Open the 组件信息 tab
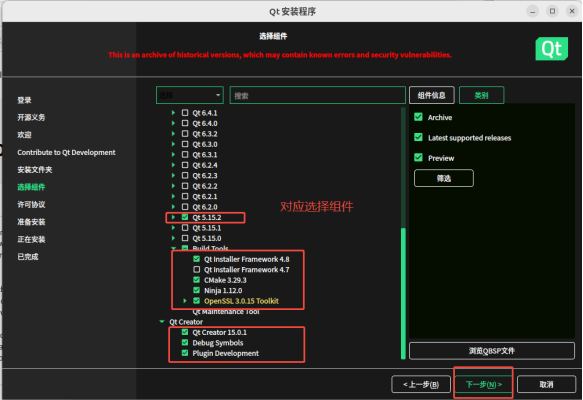 coord(432,95)
